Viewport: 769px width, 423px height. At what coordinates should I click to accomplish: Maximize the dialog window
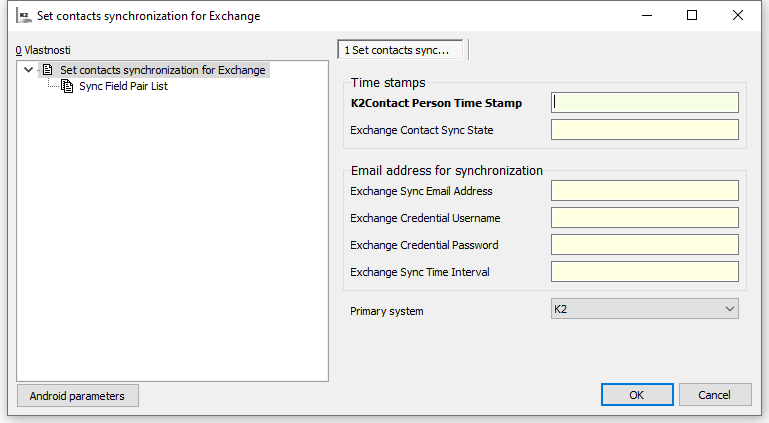[692, 16]
